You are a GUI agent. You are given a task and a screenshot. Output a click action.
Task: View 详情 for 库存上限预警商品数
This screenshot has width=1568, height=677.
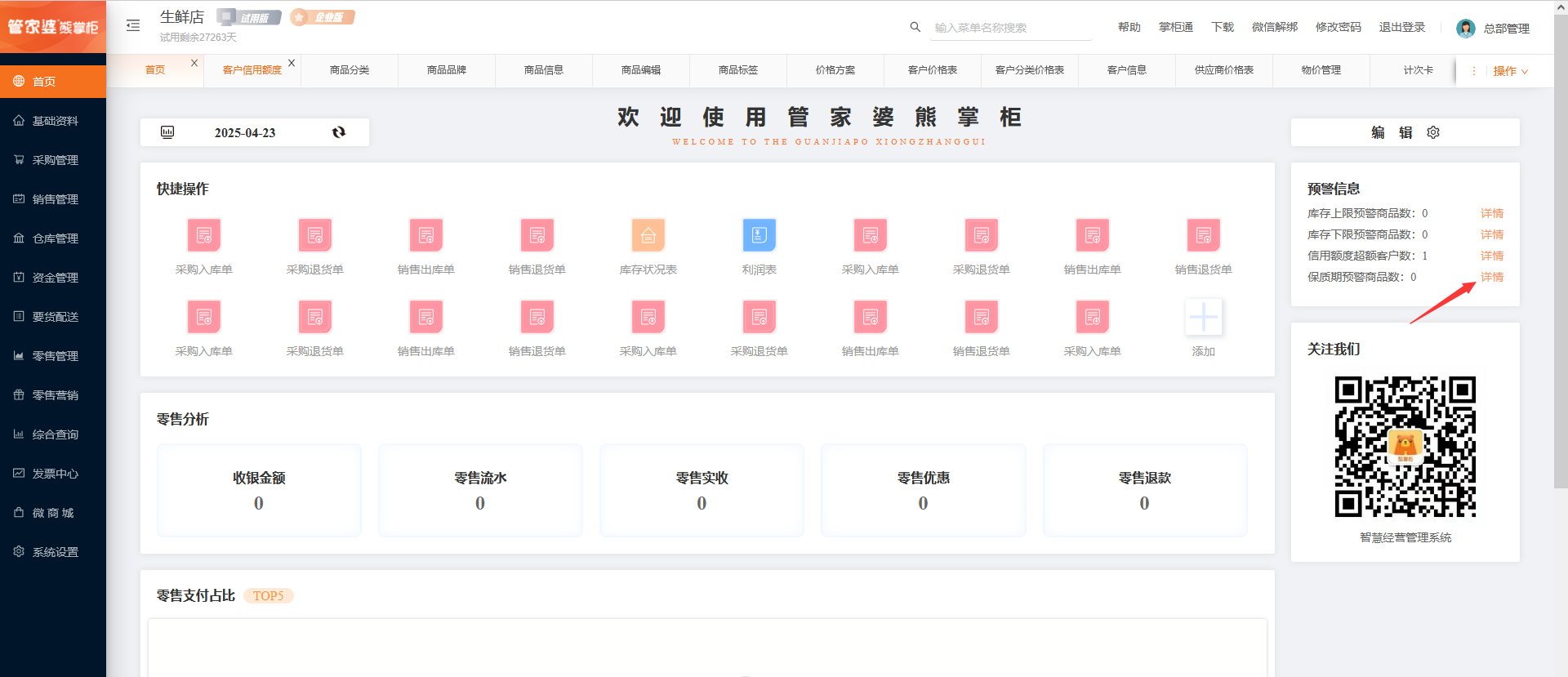[x=1492, y=213]
